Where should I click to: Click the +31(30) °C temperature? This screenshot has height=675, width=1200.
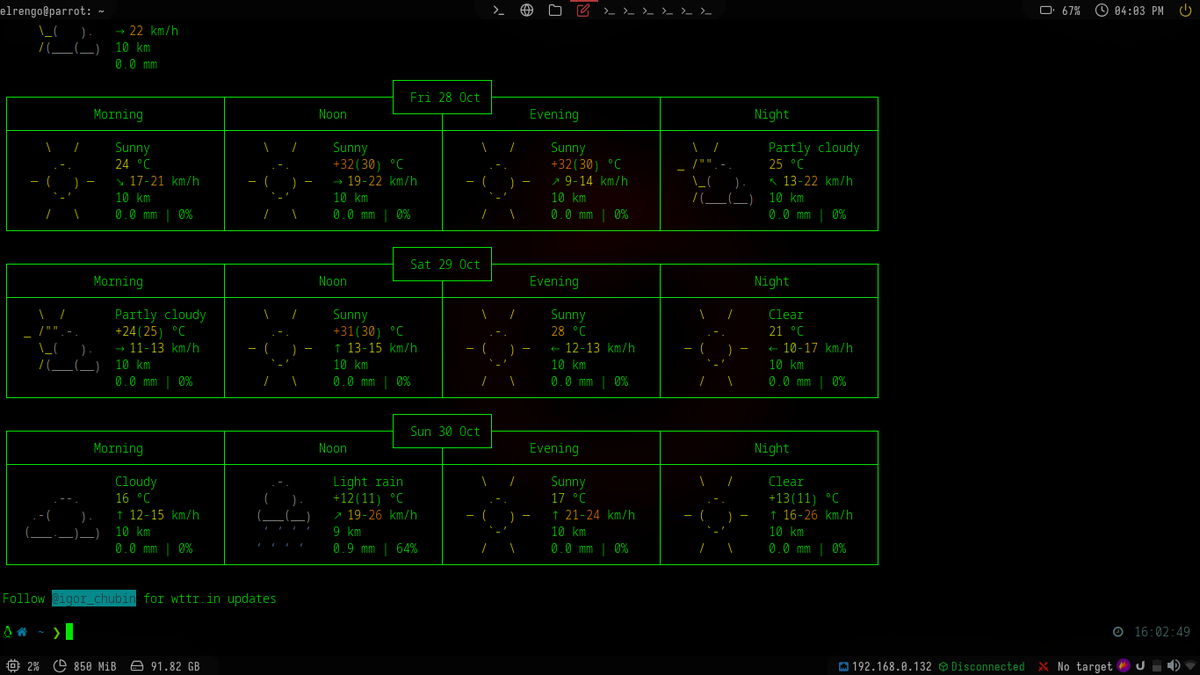(368, 331)
